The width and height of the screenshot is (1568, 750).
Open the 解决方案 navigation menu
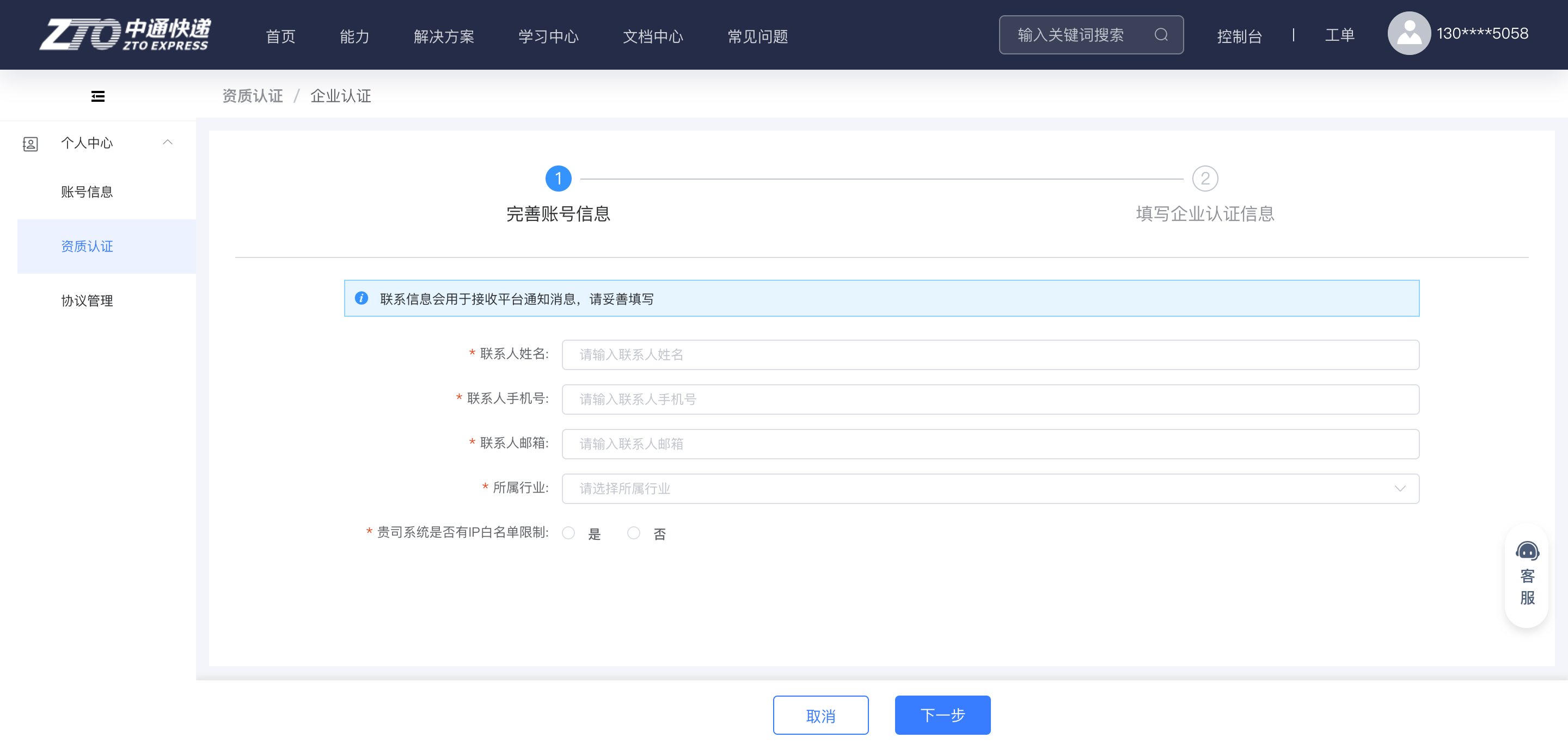pyautogui.click(x=444, y=36)
